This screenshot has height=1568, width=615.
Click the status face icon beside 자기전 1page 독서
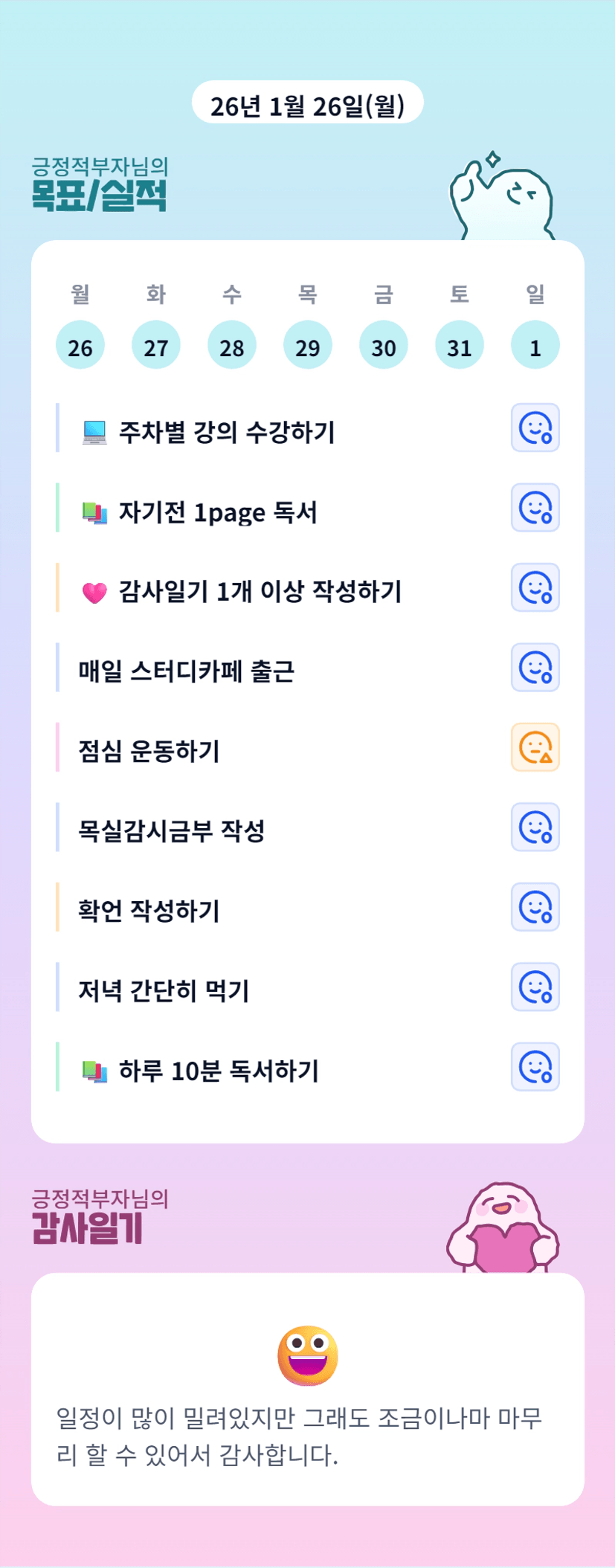(535, 508)
